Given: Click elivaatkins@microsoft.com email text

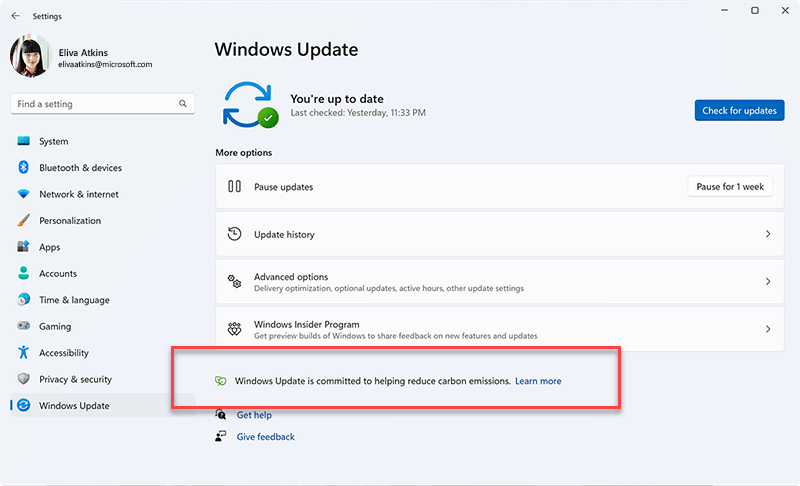Looking at the screenshot, I should coord(105,64).
